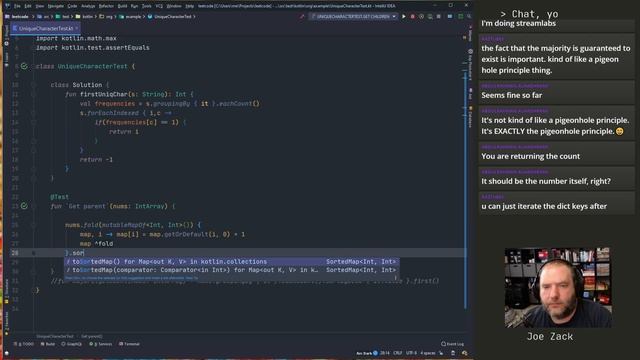Toggle tool window bars icon in bottom-left corner
This screenshot has height=360, width=640.
(x=7, y=353)
